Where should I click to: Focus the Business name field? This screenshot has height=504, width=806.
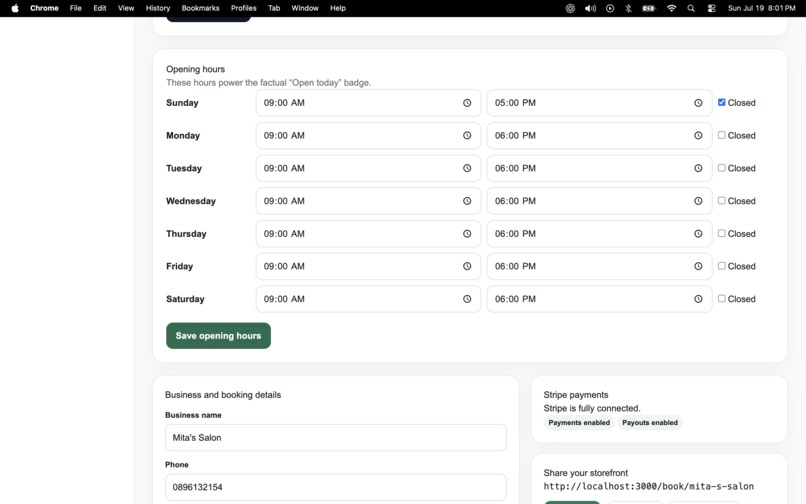point(336,438)
